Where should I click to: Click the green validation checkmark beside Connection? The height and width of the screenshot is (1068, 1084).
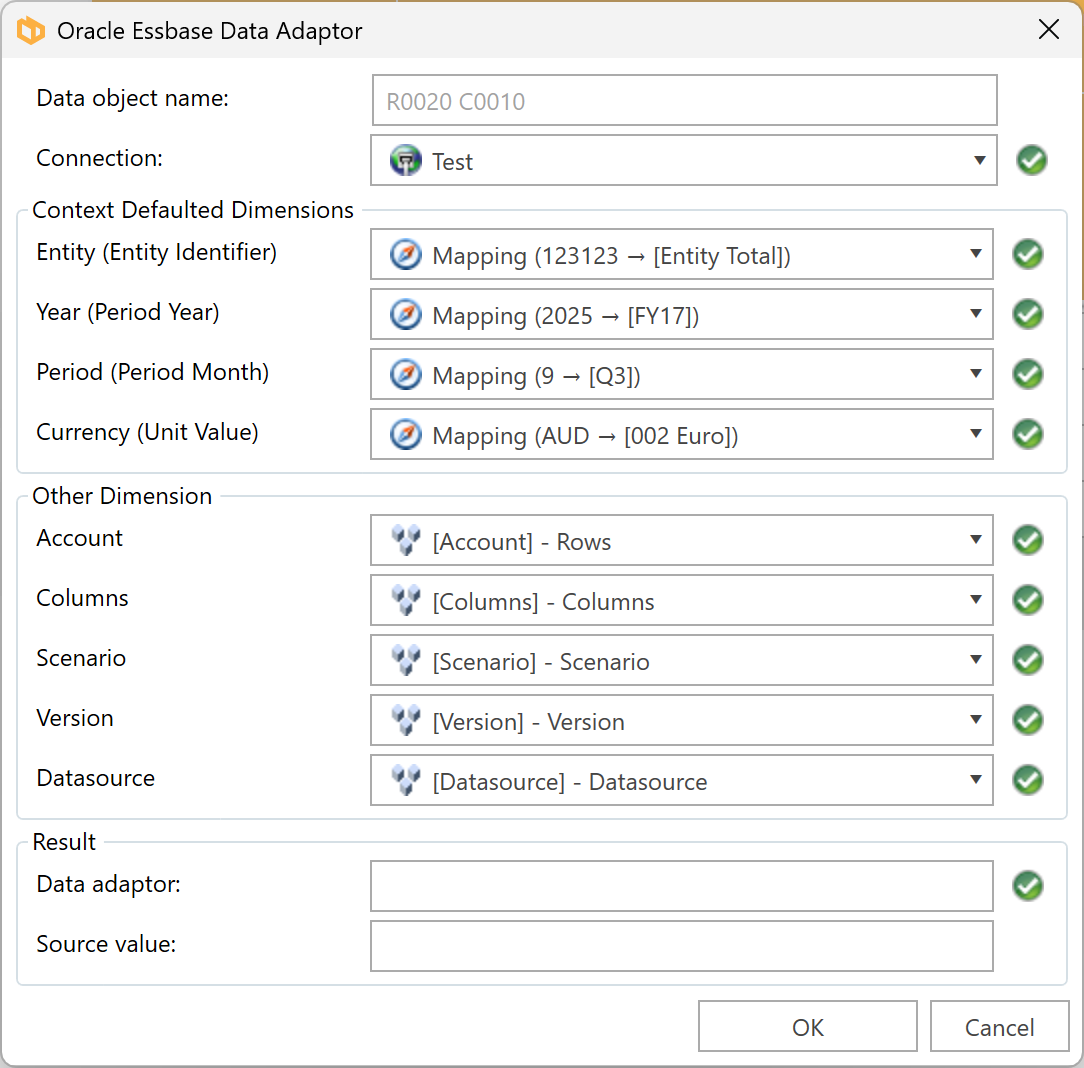pos(1031,160)
